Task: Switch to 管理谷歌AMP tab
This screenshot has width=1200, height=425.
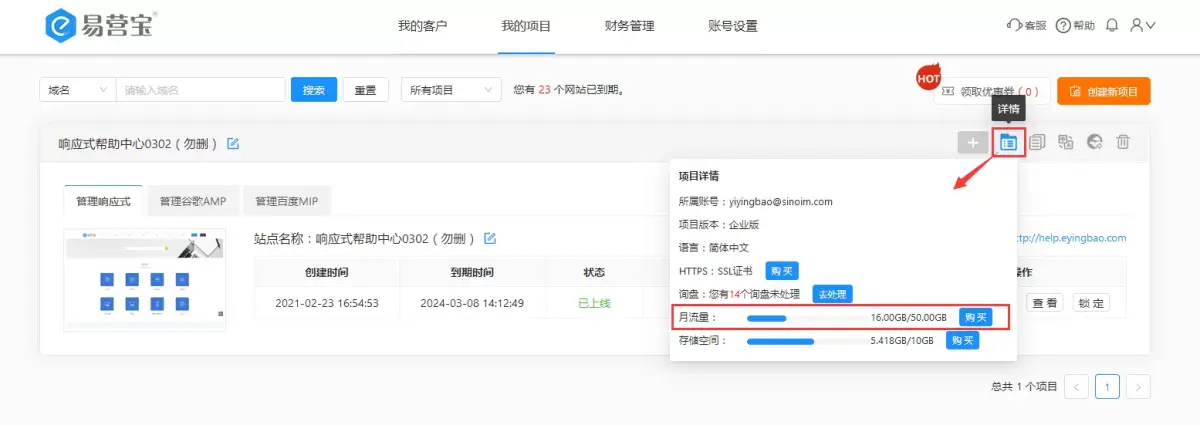Action: coord(193,201)
